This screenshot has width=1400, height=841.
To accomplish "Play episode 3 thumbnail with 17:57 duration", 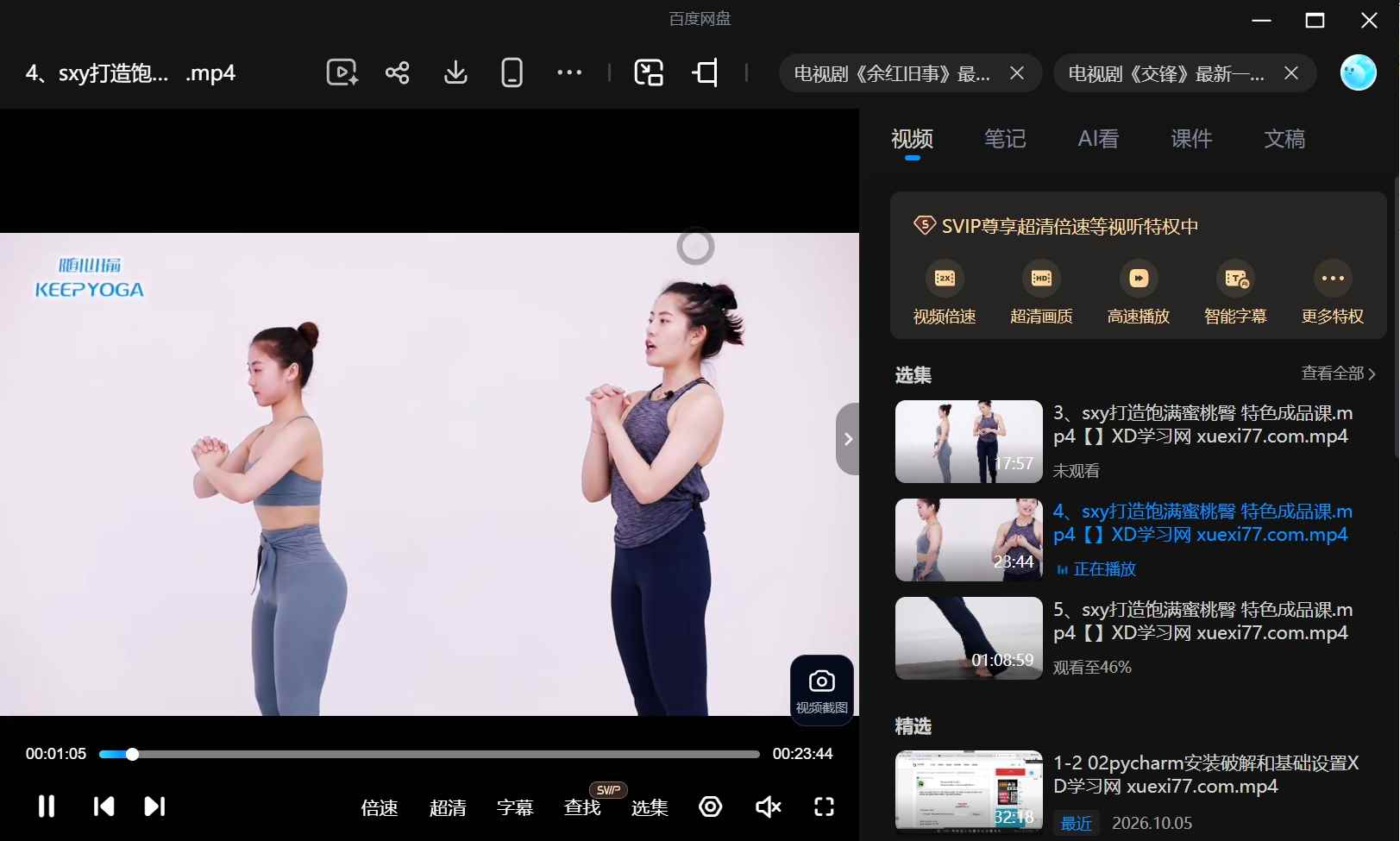I will 969,442.
